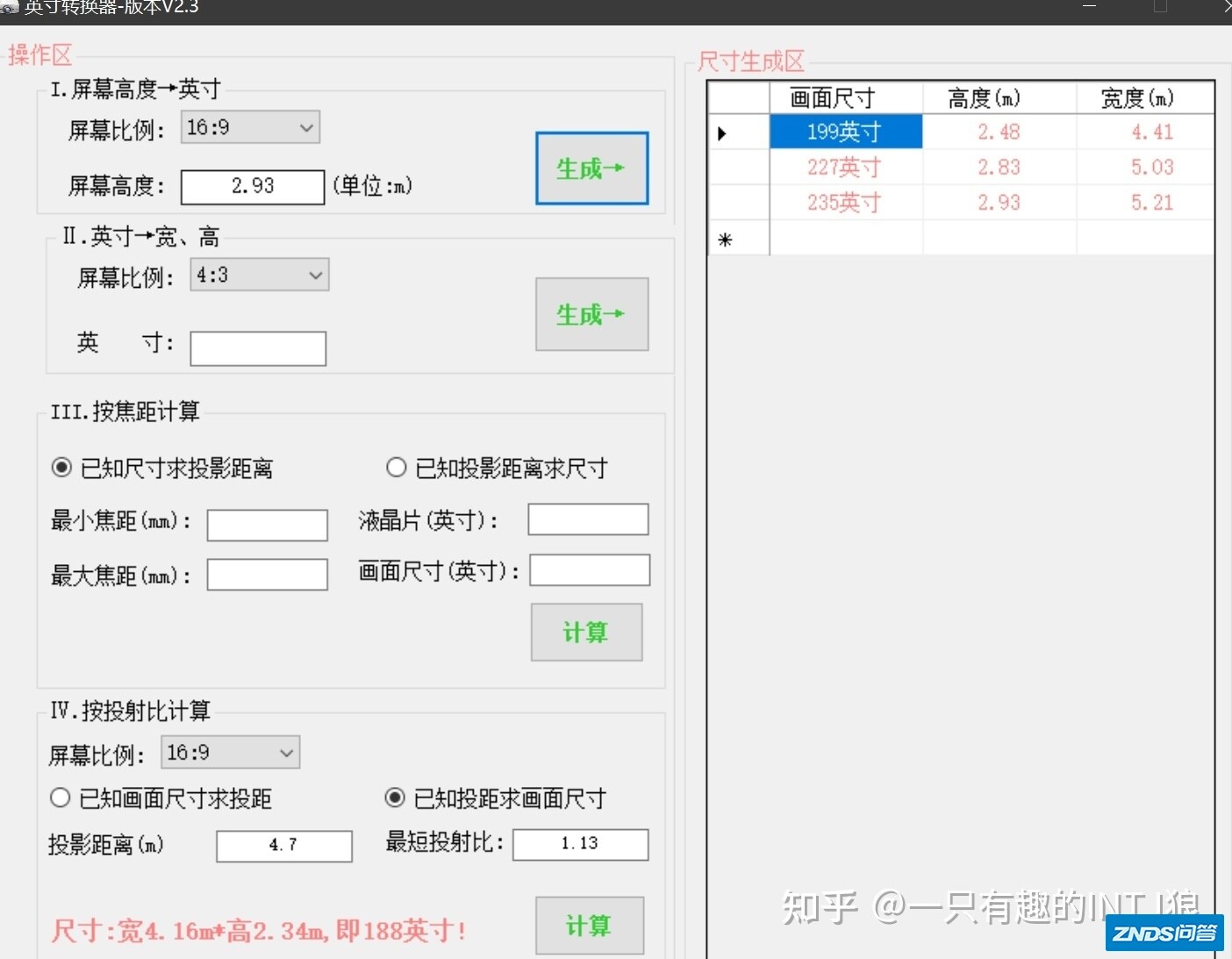Focus the 英寸 input field

click(x=258, y=348)
